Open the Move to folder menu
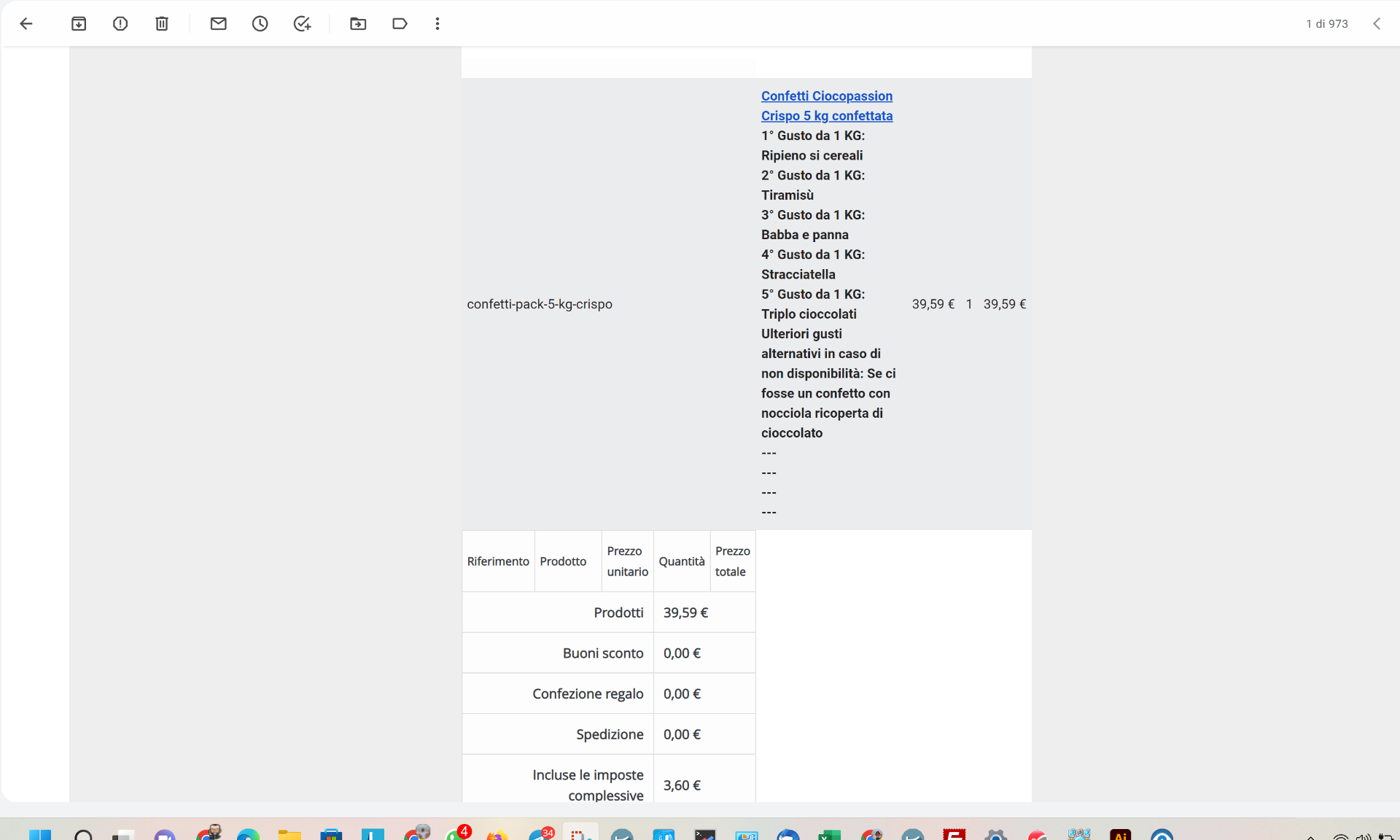Screen dimensions: 1400x840 [358, 24]
